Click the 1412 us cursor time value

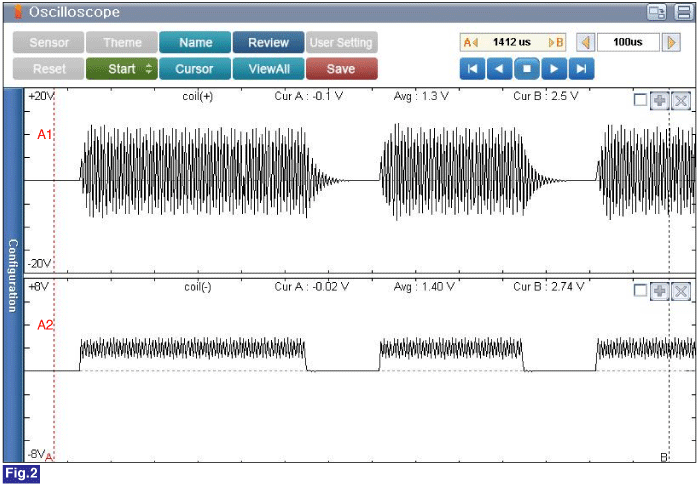[x=512, y=42]
